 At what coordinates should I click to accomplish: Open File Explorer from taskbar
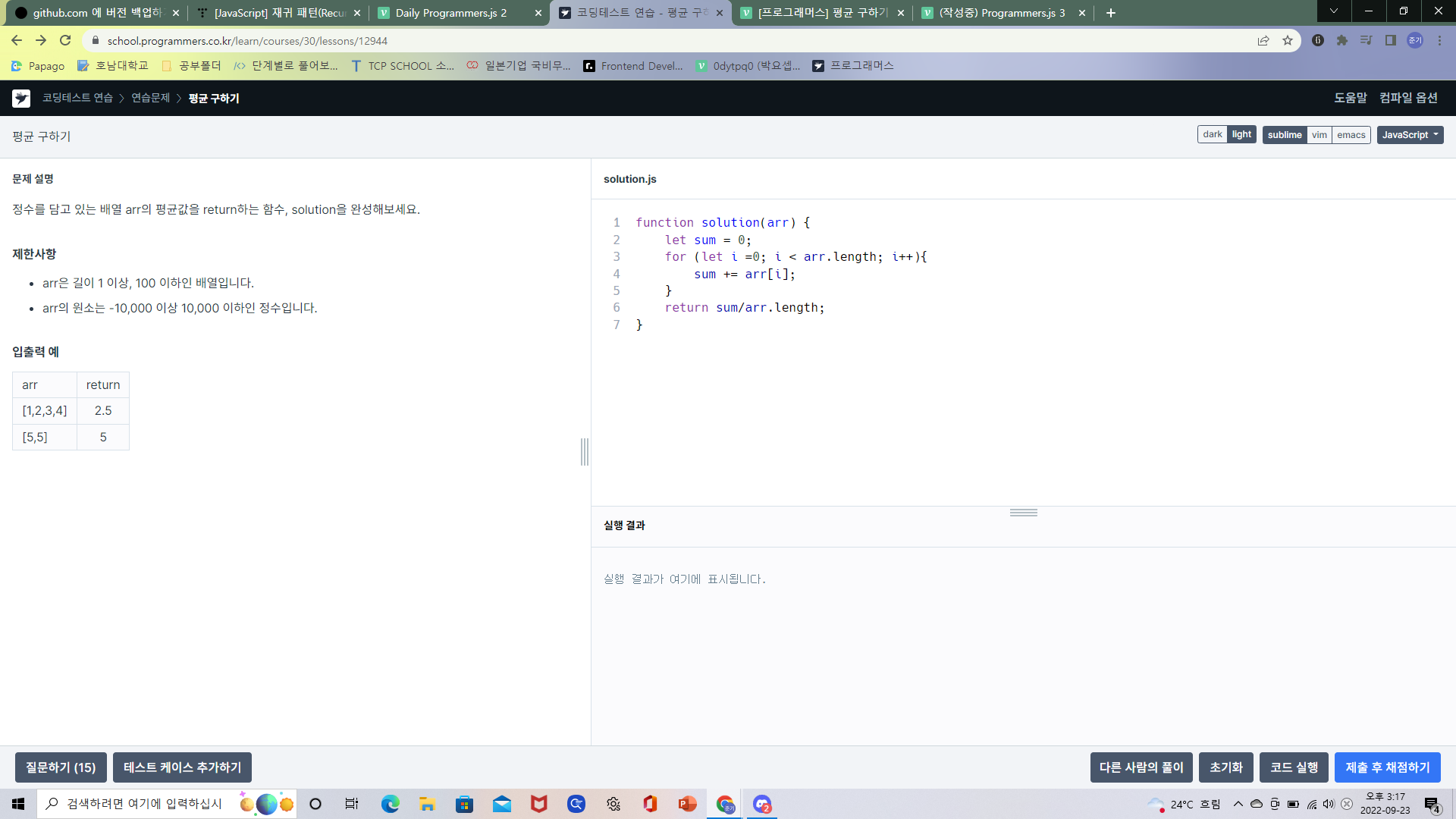point(428,804)
